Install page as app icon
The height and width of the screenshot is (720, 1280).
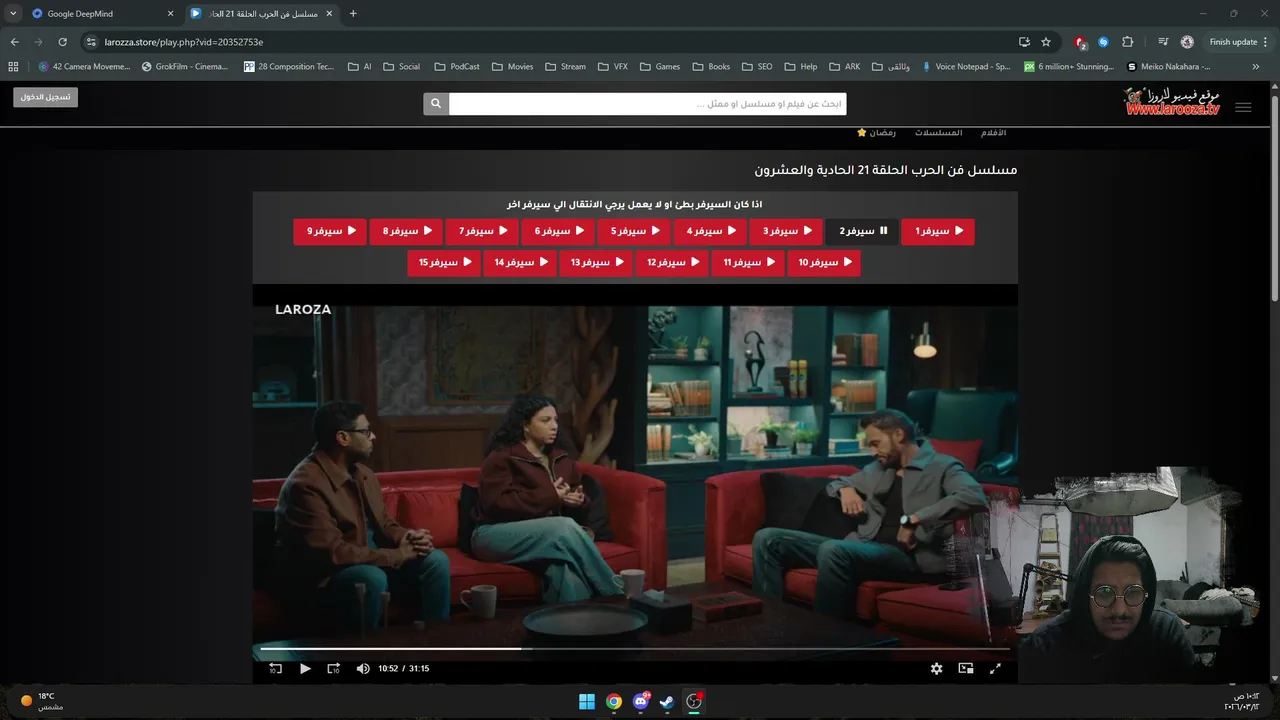click(1024, 42)
